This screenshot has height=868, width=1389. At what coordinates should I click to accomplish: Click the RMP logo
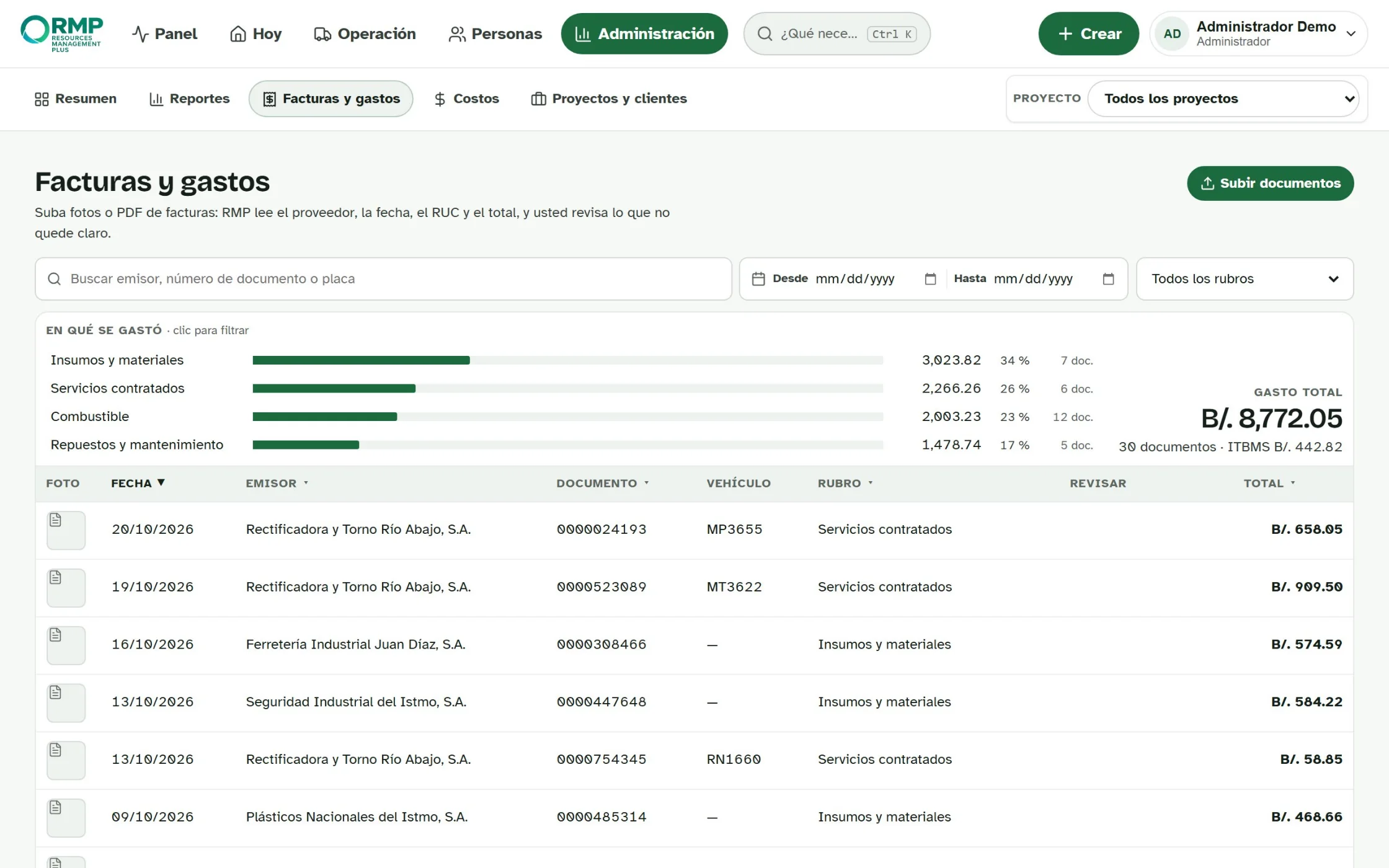pyautogui.click(x=61, y=33)
